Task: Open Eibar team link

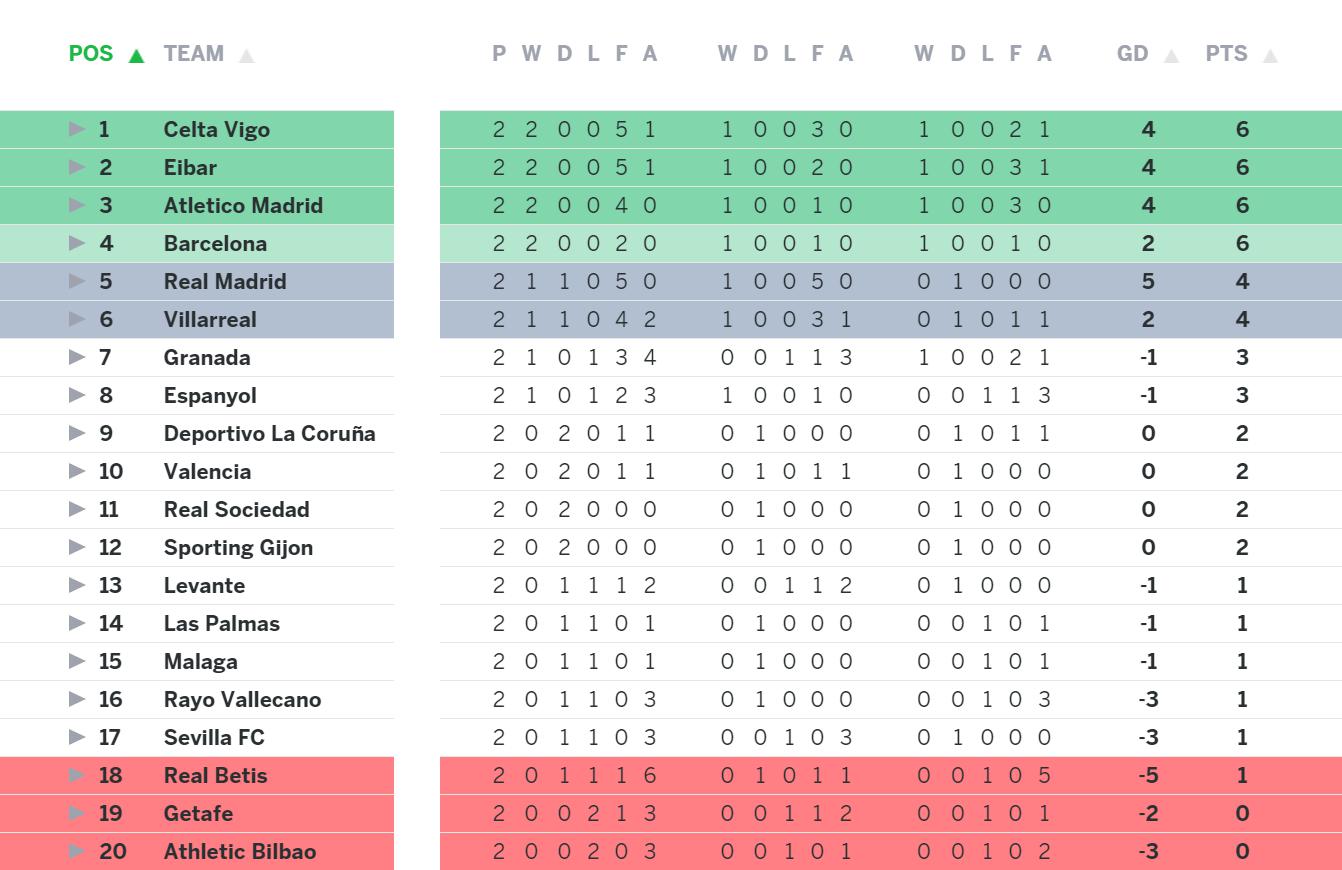Action: click(x=190, y=167)
